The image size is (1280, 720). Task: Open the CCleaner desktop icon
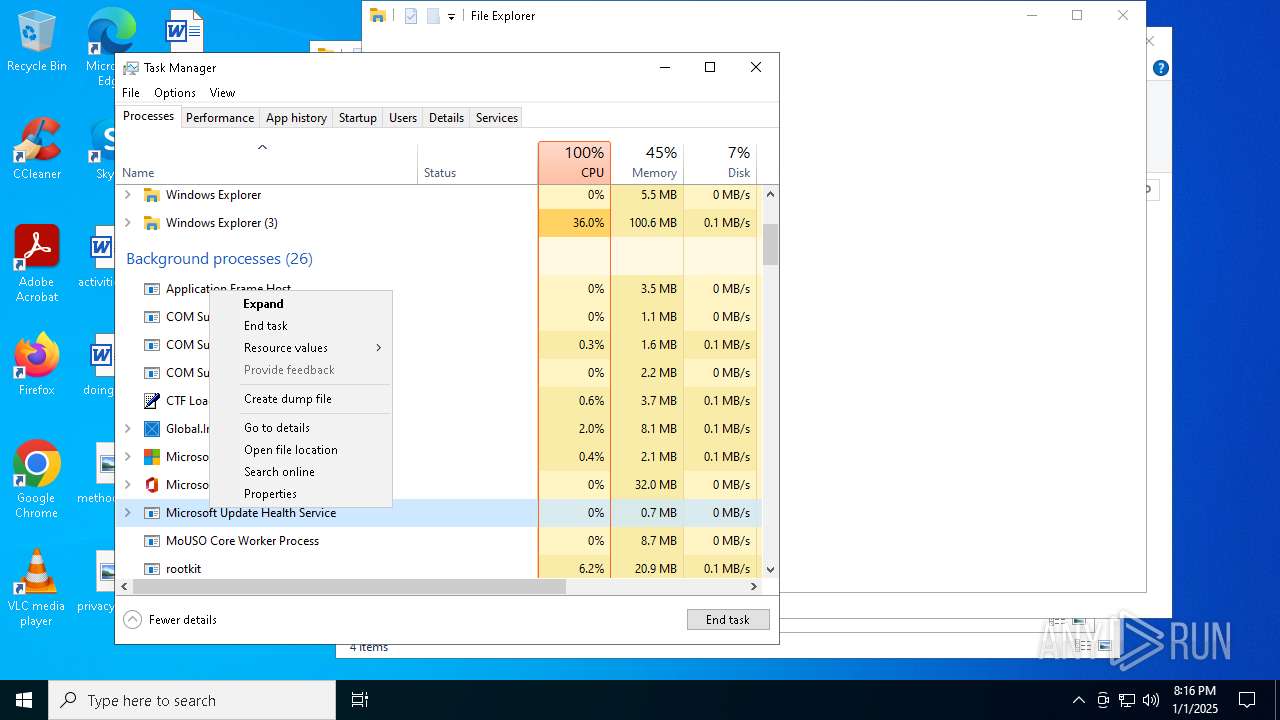37,149
